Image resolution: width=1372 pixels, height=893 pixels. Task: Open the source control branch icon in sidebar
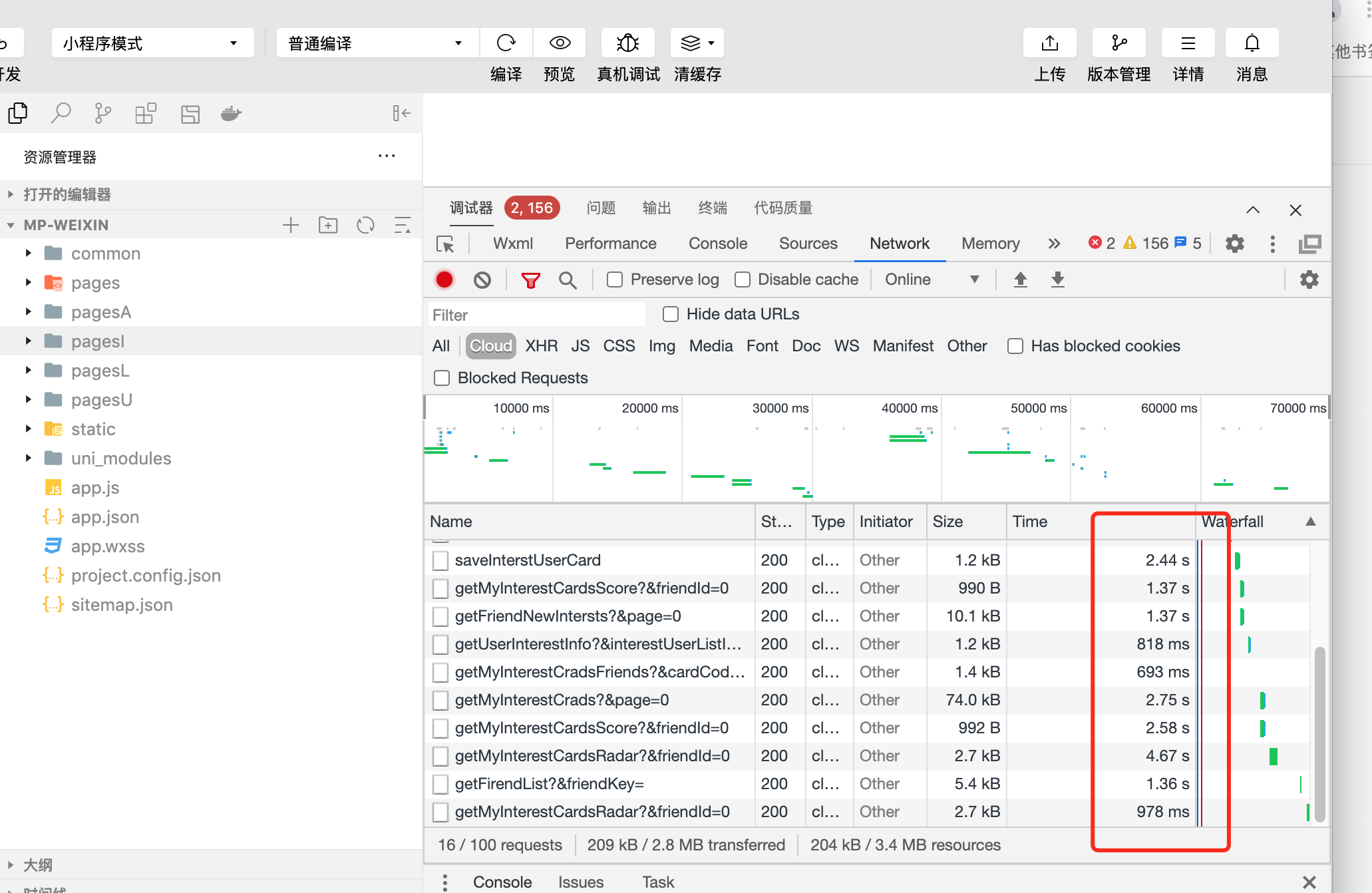tap(102, 114)
